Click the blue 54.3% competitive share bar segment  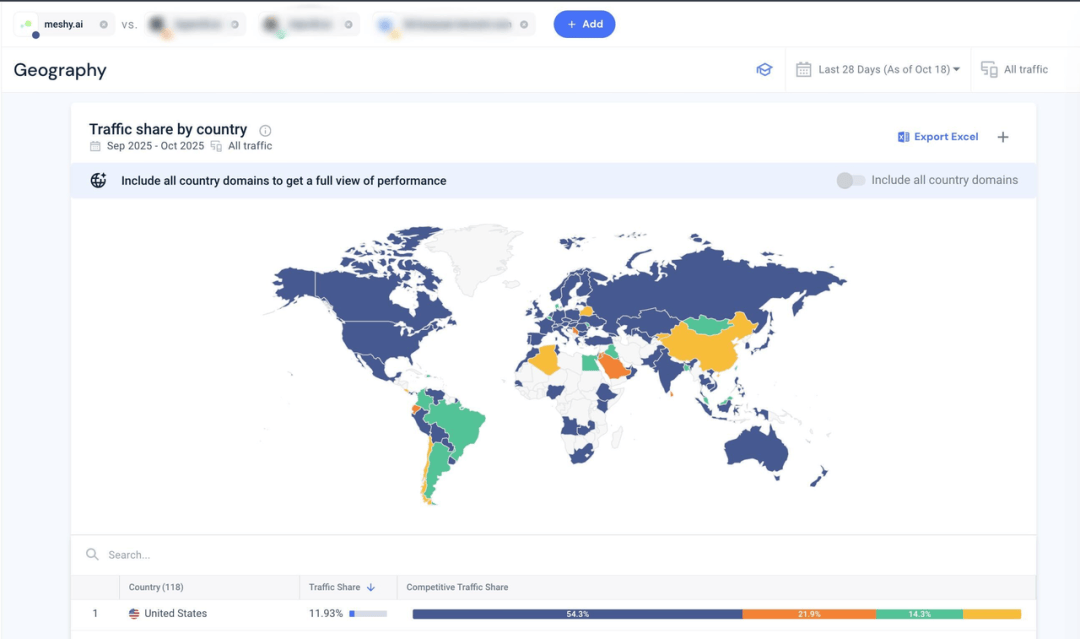577,614
